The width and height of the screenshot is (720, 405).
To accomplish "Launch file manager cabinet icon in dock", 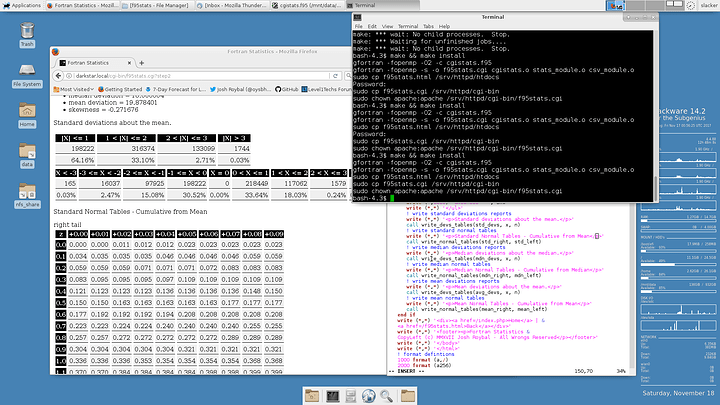I will coord(350,396).
